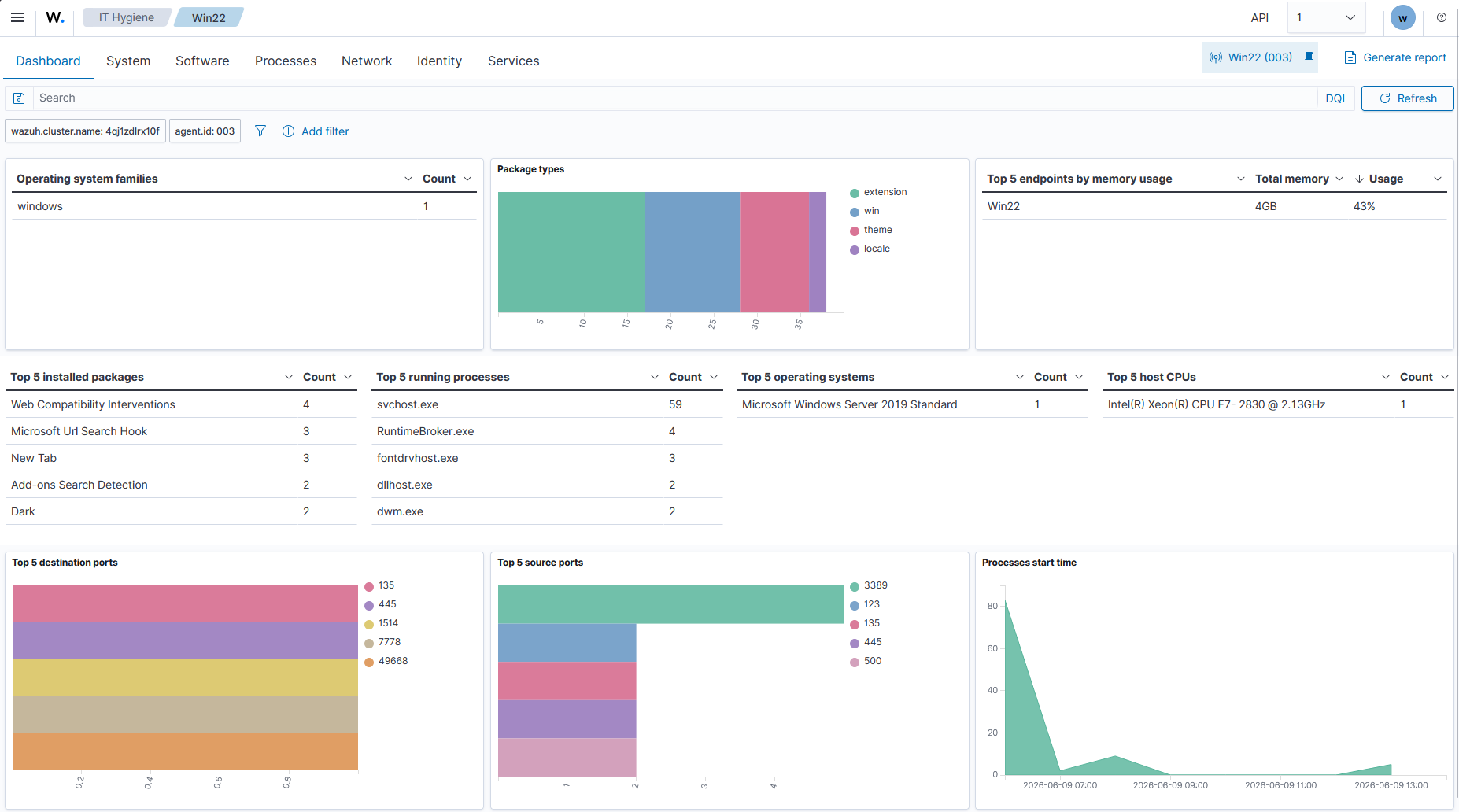This screenshot has width=1459, height=812.
Task: Unpin the Win22 agent pin icon
Action: point(1309,57)
